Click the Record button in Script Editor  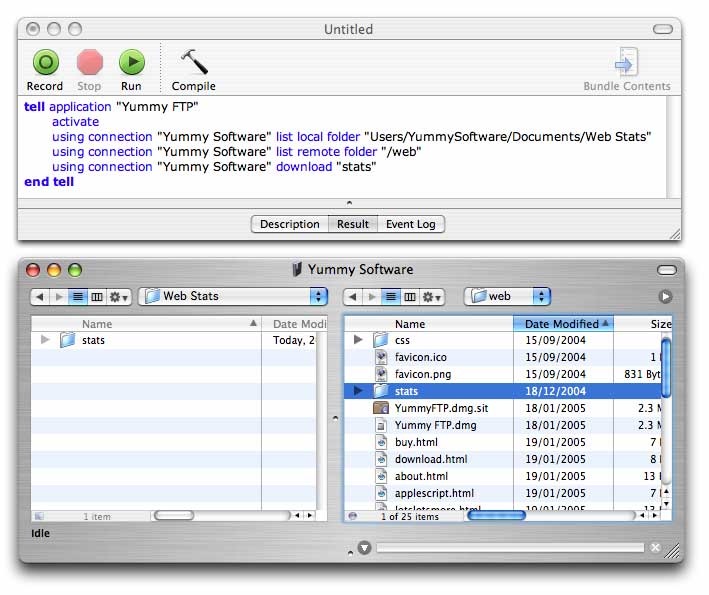tap(45, 64)
